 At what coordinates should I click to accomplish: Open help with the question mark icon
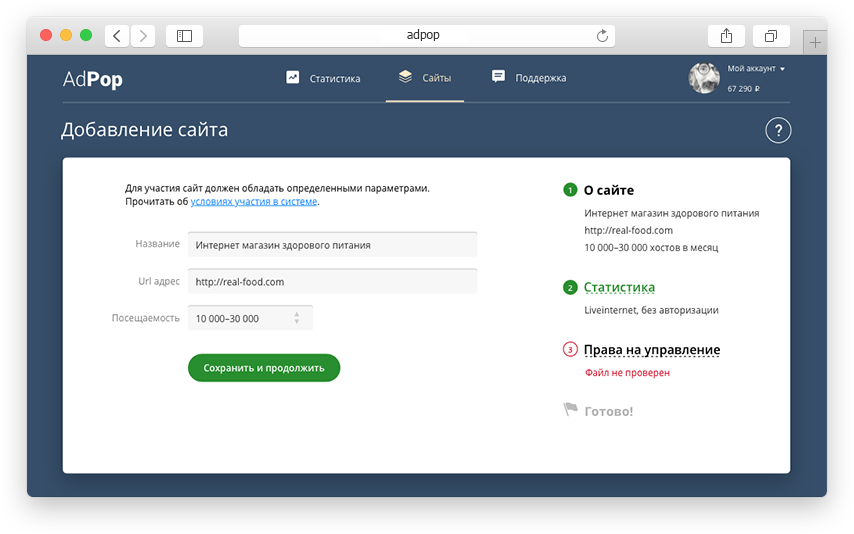click(x=778, y=131)
